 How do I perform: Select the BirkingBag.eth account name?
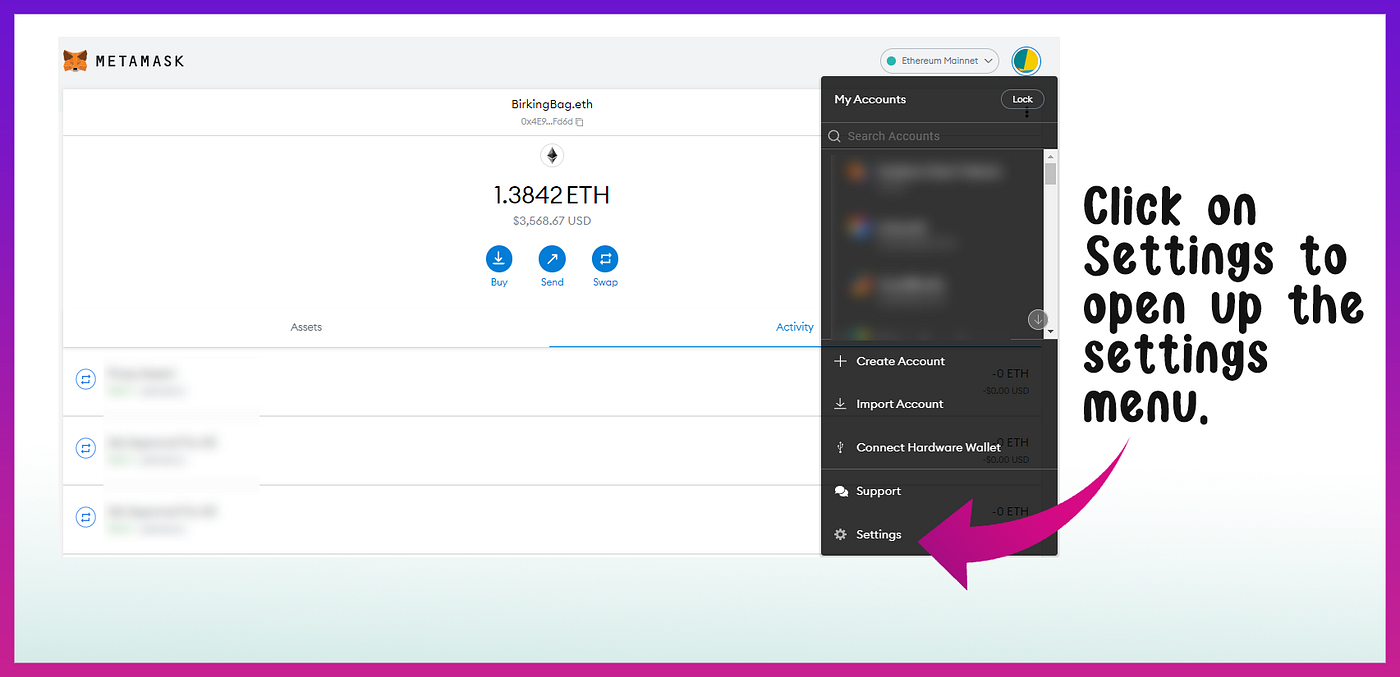(552, 104)
